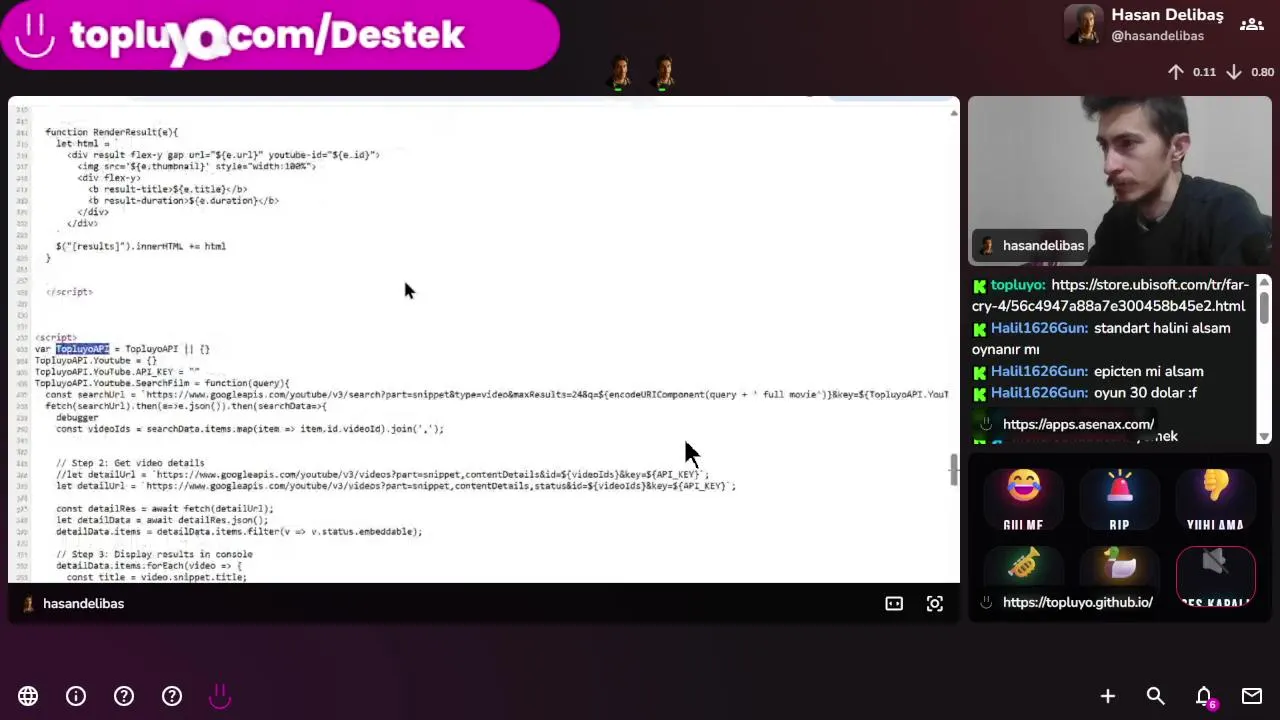The width and height of the screenshot is (1280, 720).
Task: Click the '<b result-duration>${e.duration}</b>' line
Action: [x=183, y=200]
